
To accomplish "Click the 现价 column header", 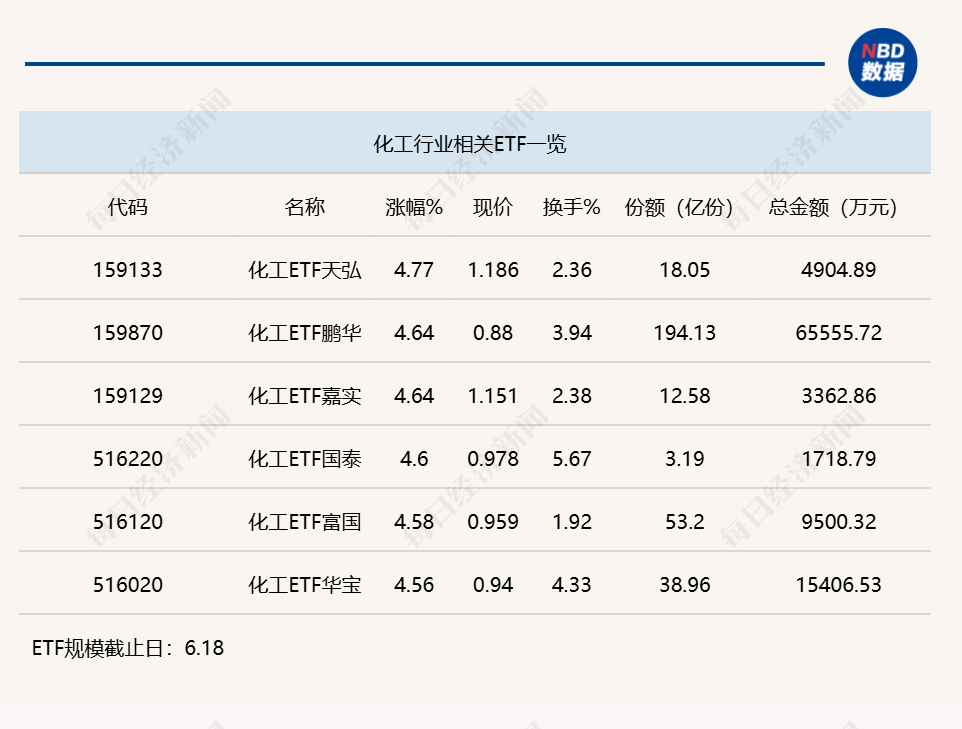I will 493,207.
